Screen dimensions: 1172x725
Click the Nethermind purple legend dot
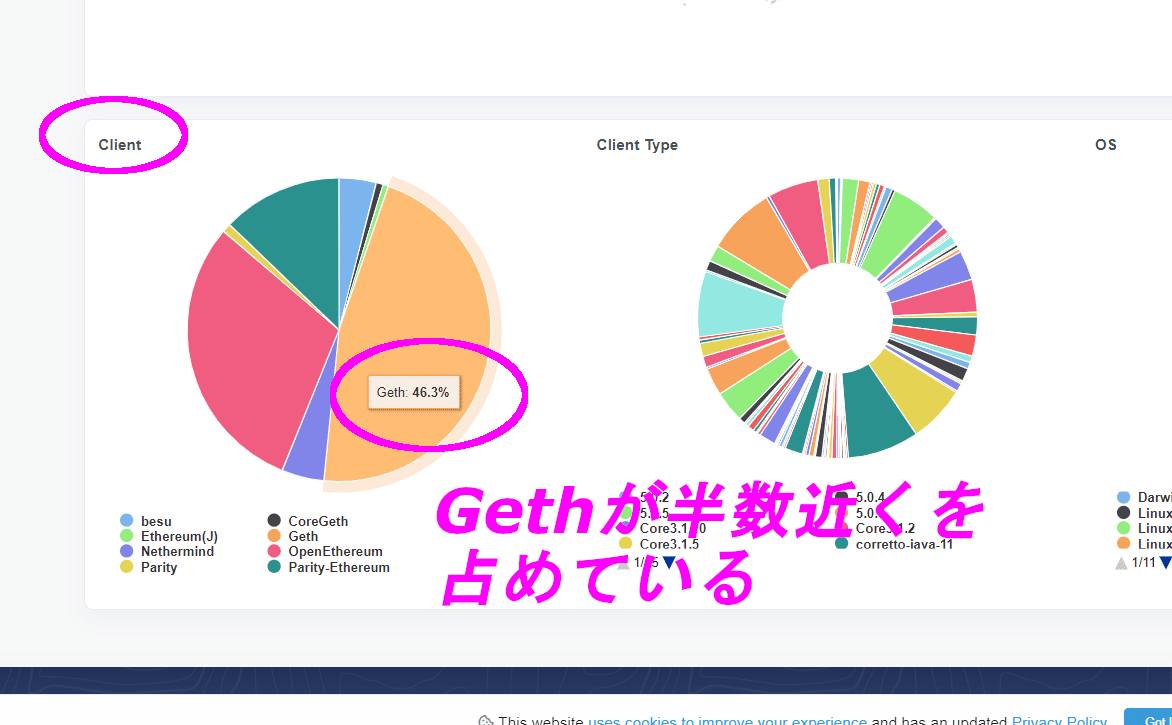point(126,551)
